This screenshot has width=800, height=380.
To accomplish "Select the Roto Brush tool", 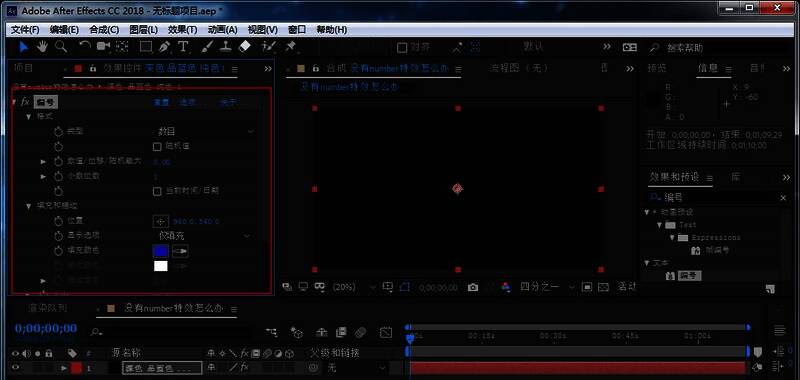I will 268,47.
